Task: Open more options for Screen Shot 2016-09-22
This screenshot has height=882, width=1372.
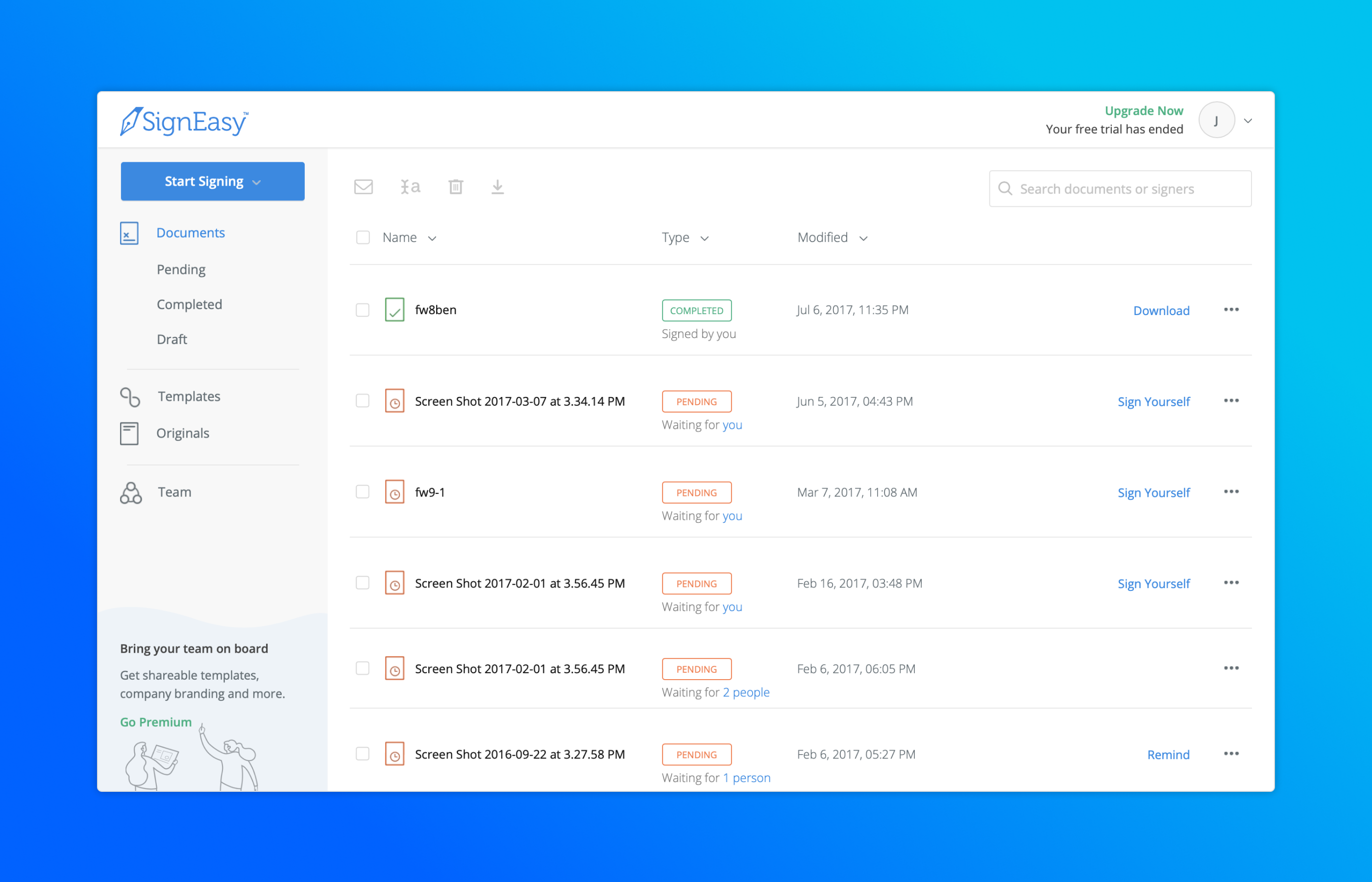Action: [1231, 753]
